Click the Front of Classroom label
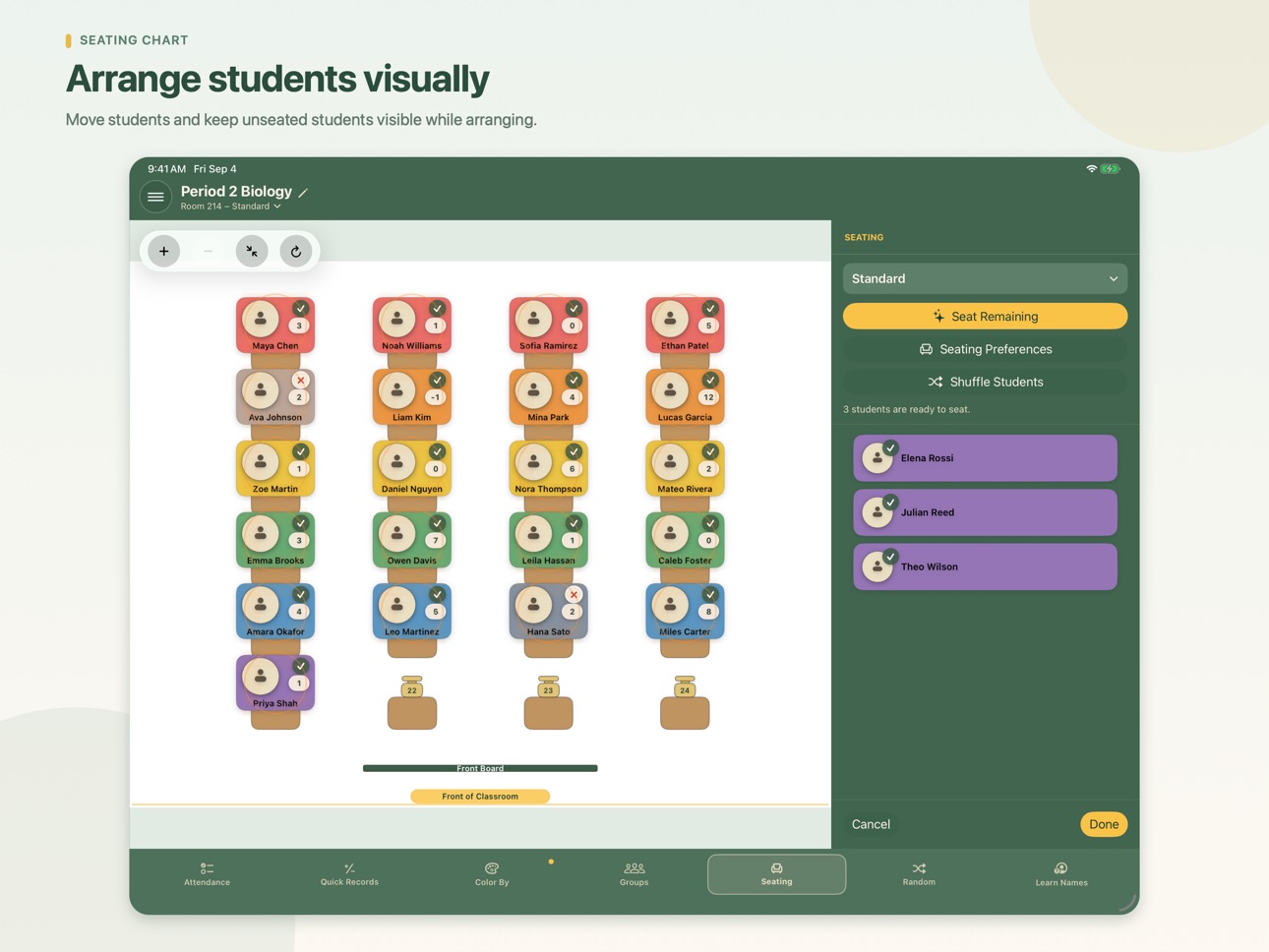1269x952 pixels. (x=480, y=797)
